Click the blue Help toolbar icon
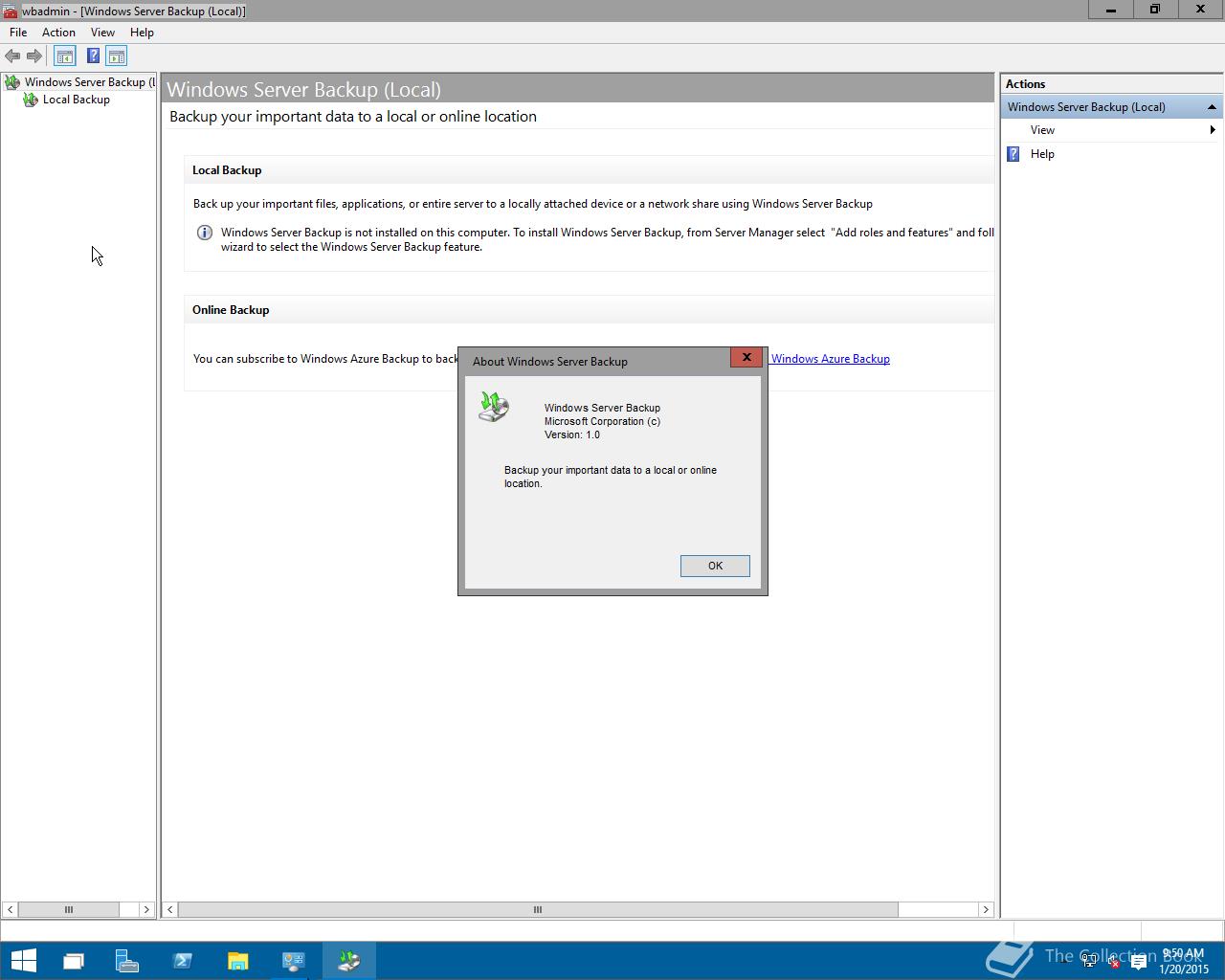Screen dimensions: 1225x980 click(93, 56)
